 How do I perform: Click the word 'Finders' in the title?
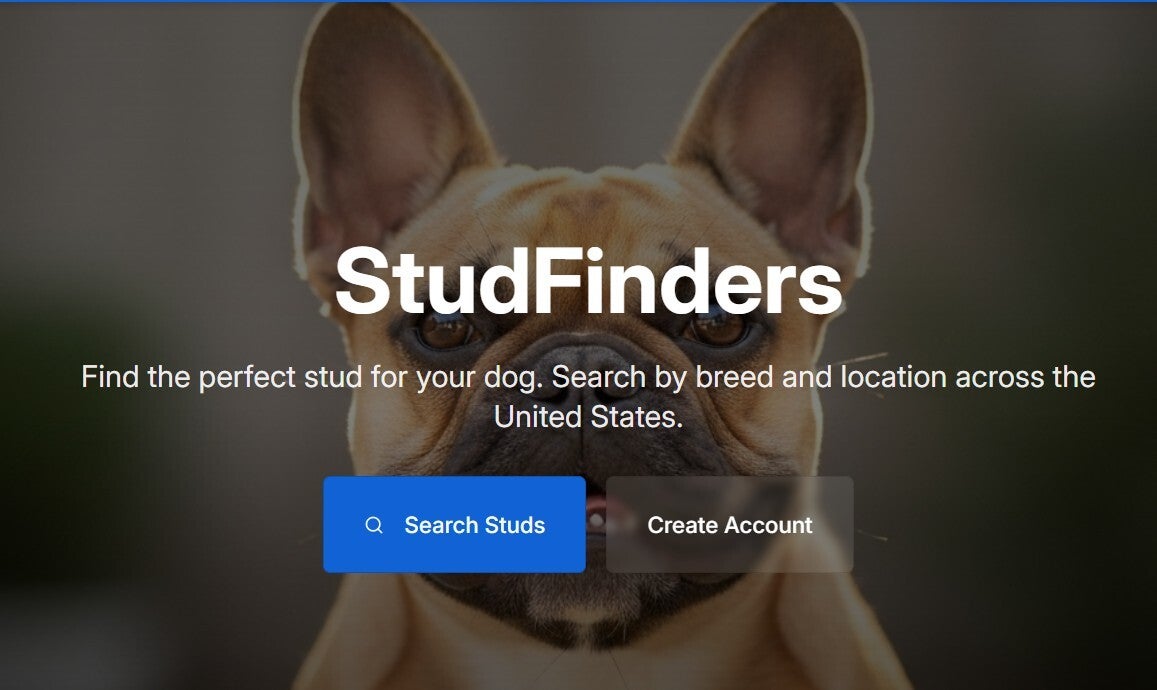pyautogui.click(x=687, y=282)
